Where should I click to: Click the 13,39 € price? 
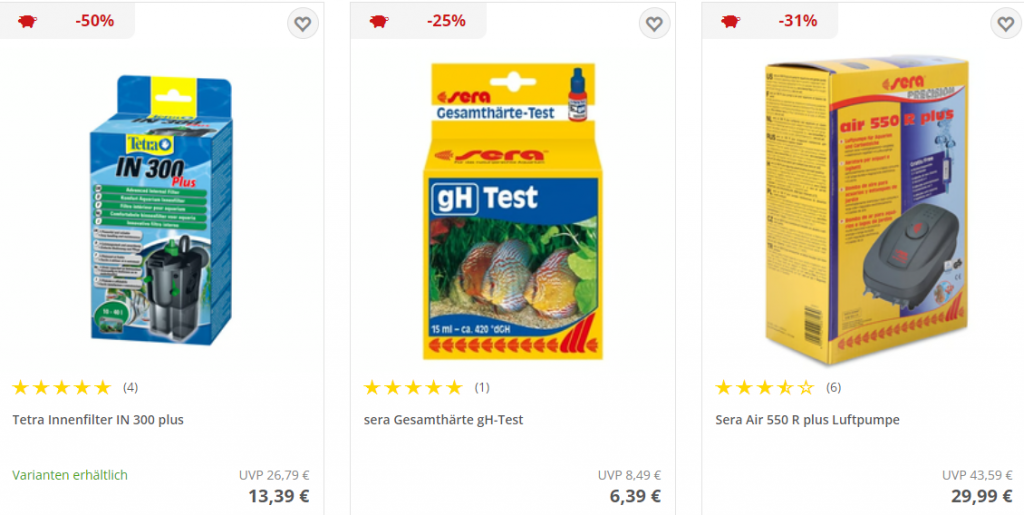pos(279,496)
